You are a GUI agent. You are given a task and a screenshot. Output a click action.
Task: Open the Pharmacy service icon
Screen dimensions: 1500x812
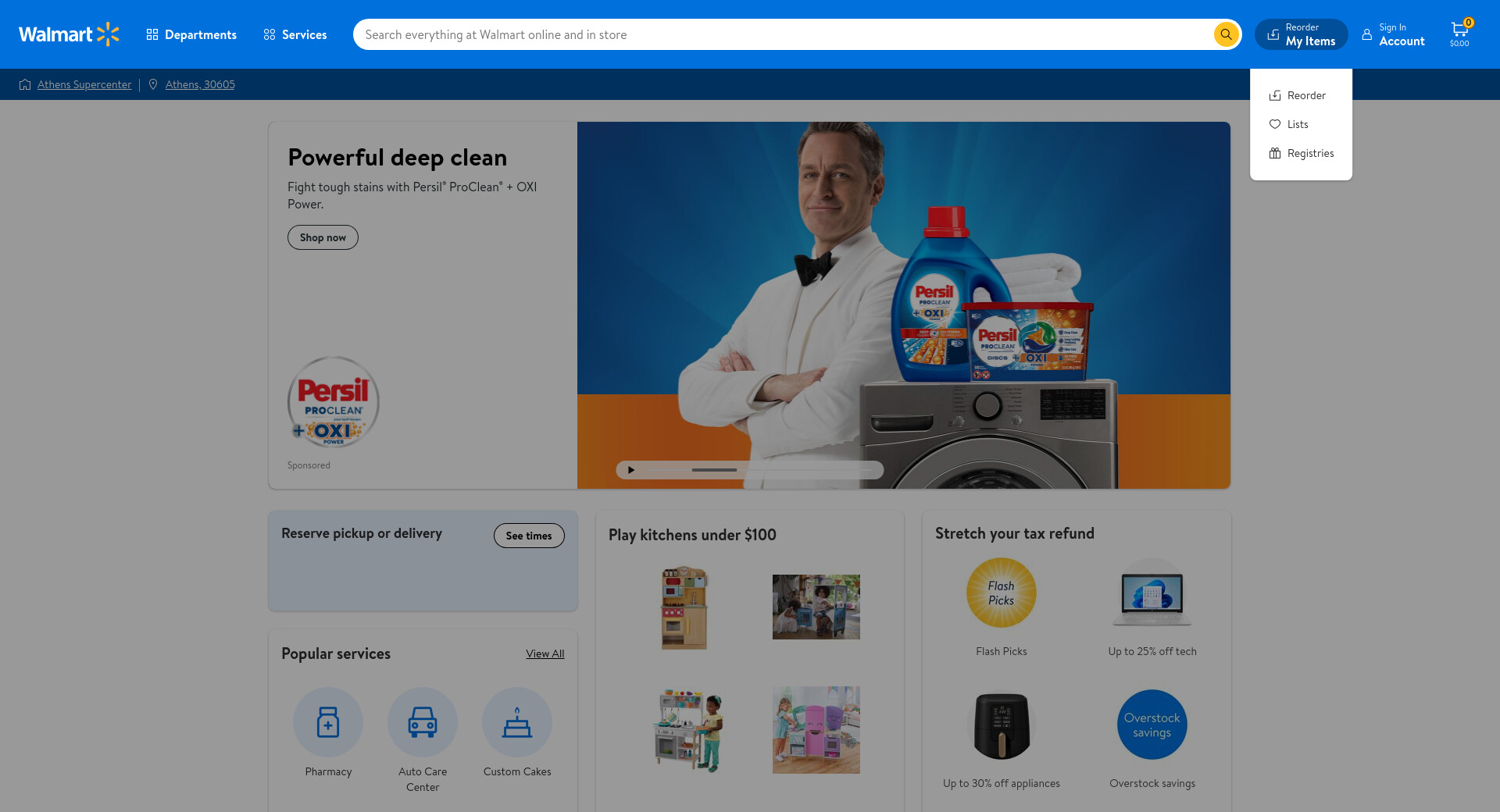(x=328, y=722)
